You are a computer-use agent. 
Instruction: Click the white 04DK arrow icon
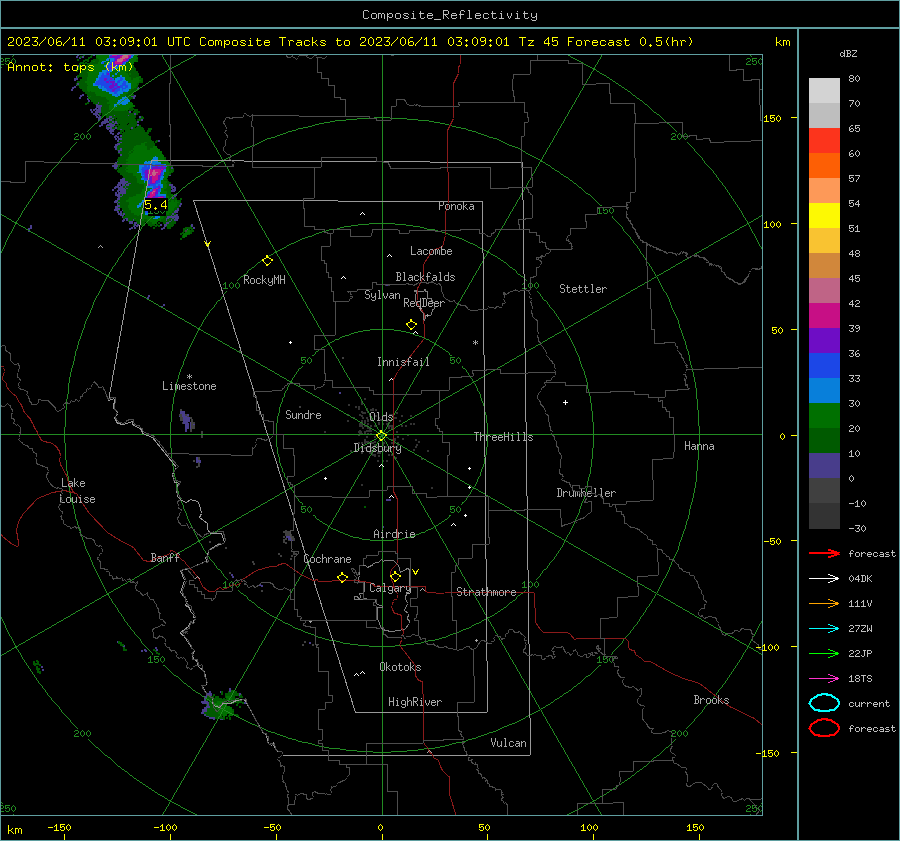pos(824,578)
